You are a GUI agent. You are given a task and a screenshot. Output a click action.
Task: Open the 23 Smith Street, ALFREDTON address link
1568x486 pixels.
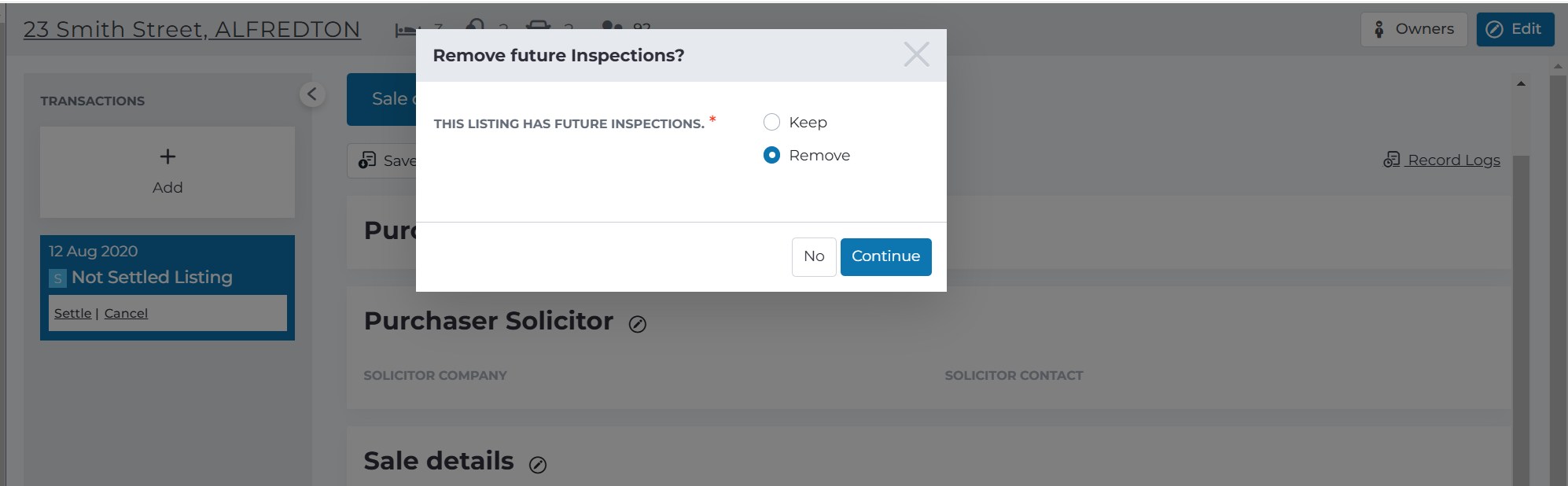click(192, 29)
